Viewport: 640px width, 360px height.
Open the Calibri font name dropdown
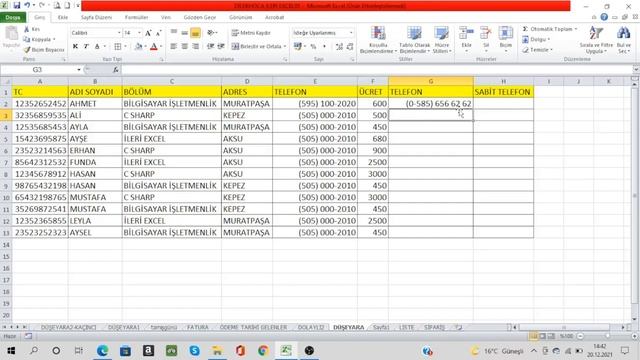pyautogui.click(x=119, y=33)
